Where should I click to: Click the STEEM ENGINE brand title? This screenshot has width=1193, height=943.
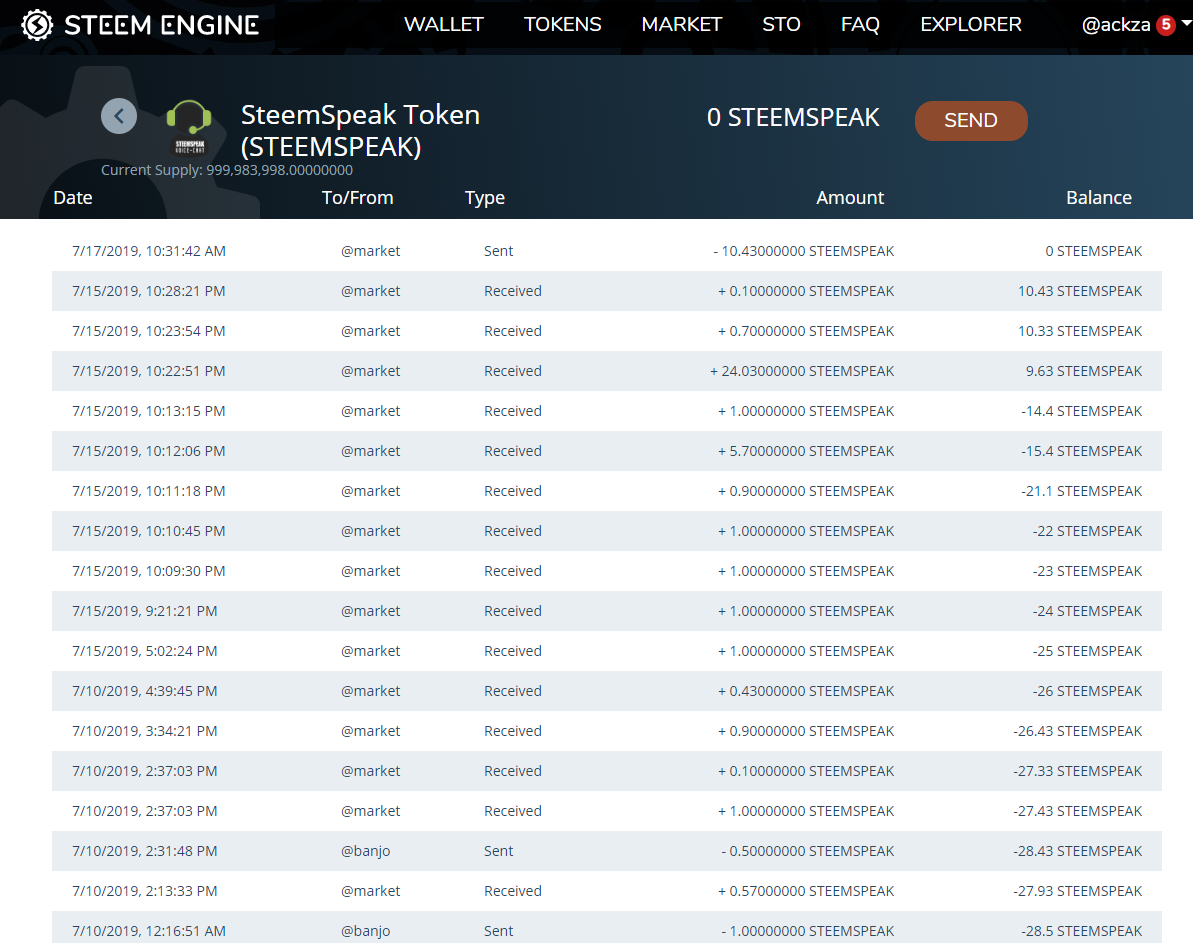pyautogui.click(x=161, y=25)
